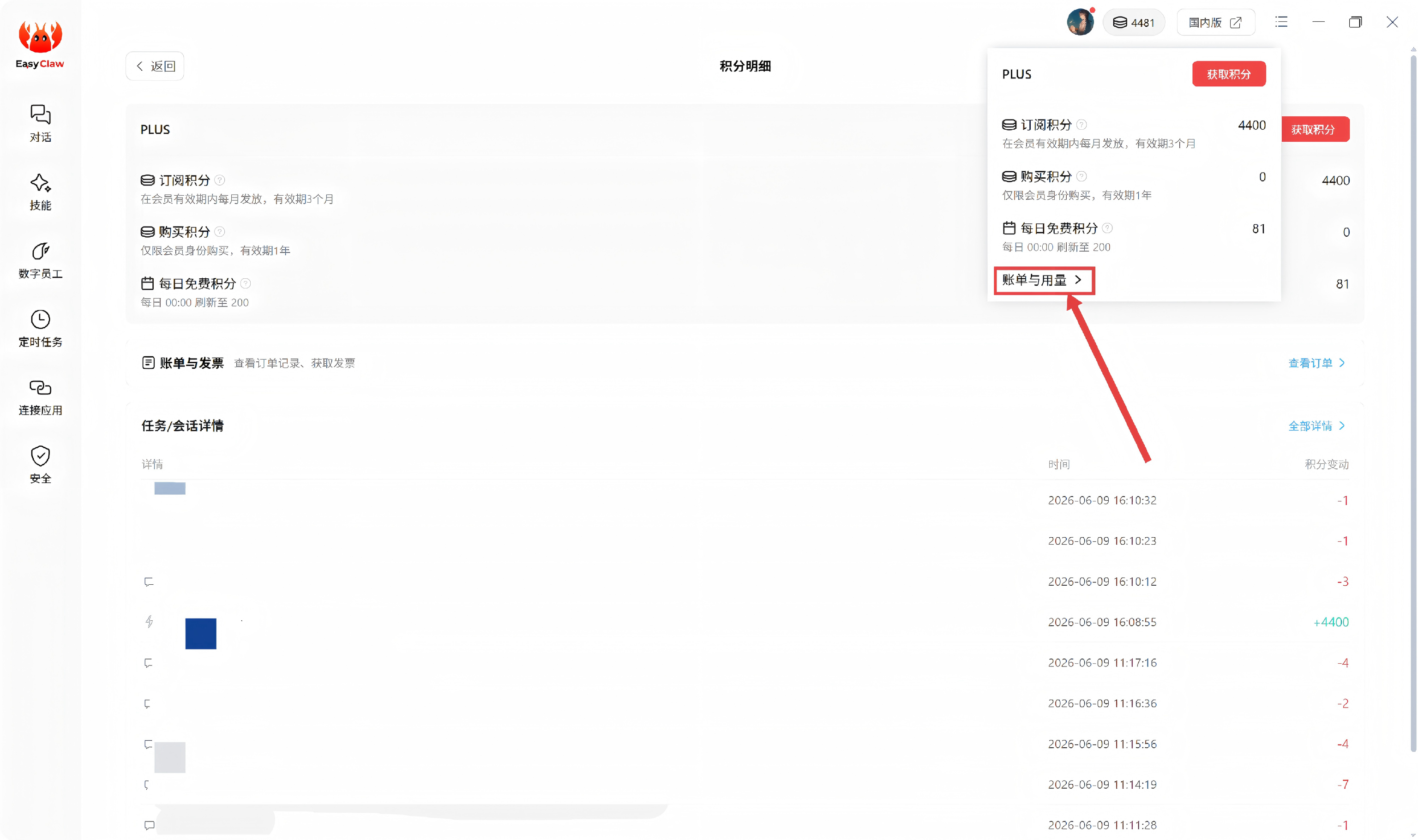Select the +4400 points record row
The width and height of the screenshot is (1418, 840).
(x=745, y=622)
